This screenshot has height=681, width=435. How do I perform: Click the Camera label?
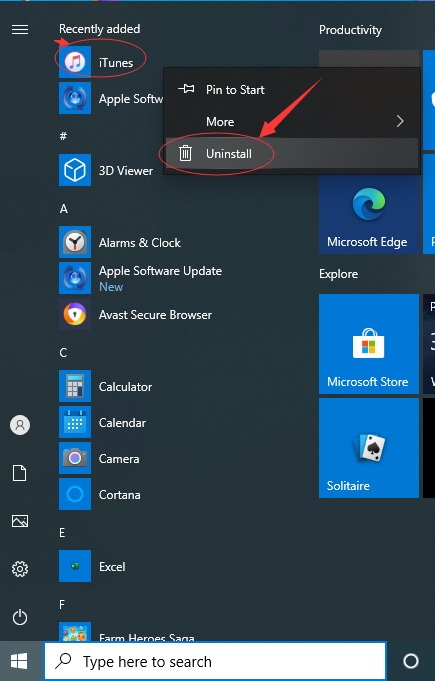(x=119, y=459)
